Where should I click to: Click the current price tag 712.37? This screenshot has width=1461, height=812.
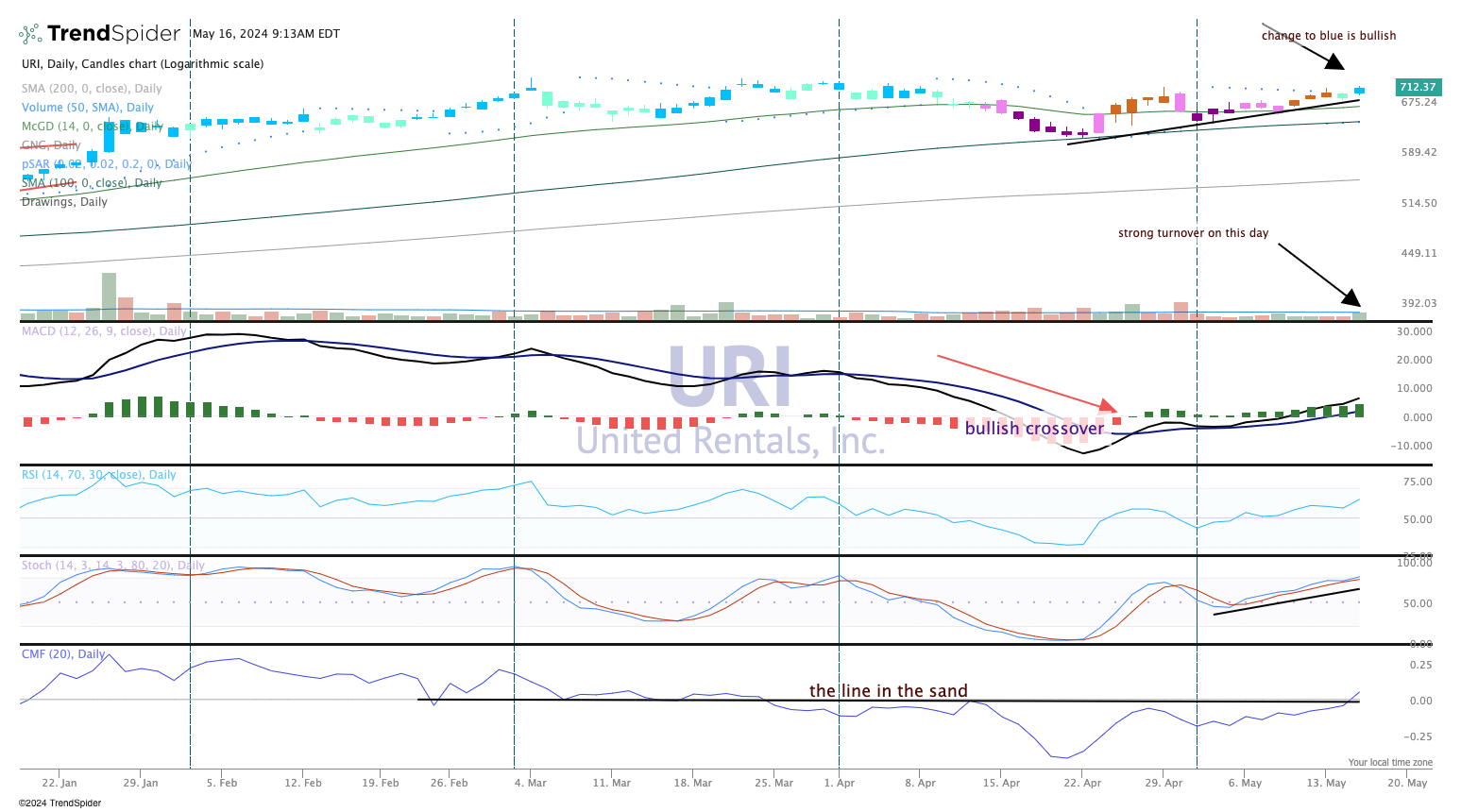point(1419,87)
